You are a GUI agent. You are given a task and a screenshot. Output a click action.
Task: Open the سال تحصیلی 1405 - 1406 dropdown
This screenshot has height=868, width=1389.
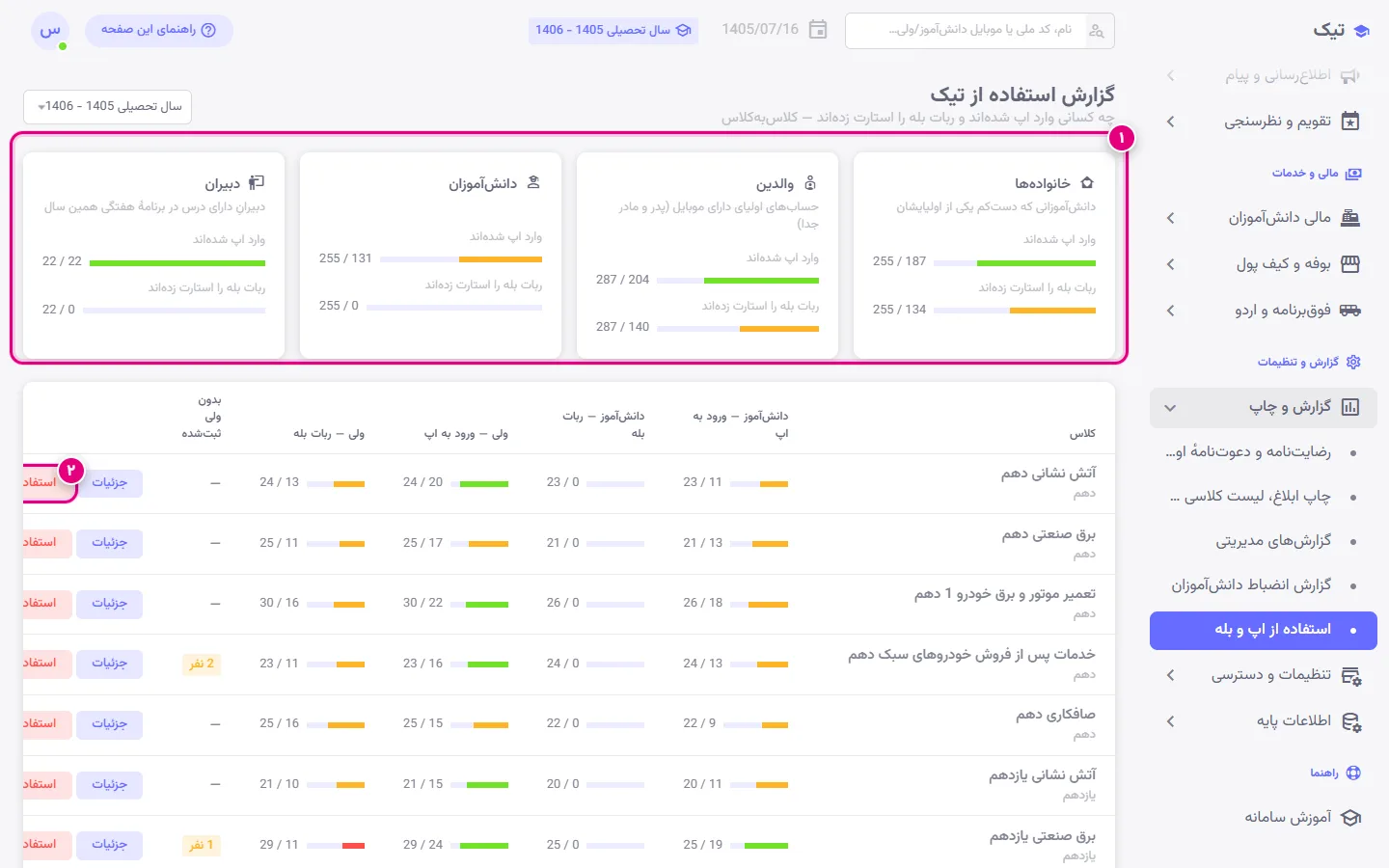(108, 106)
